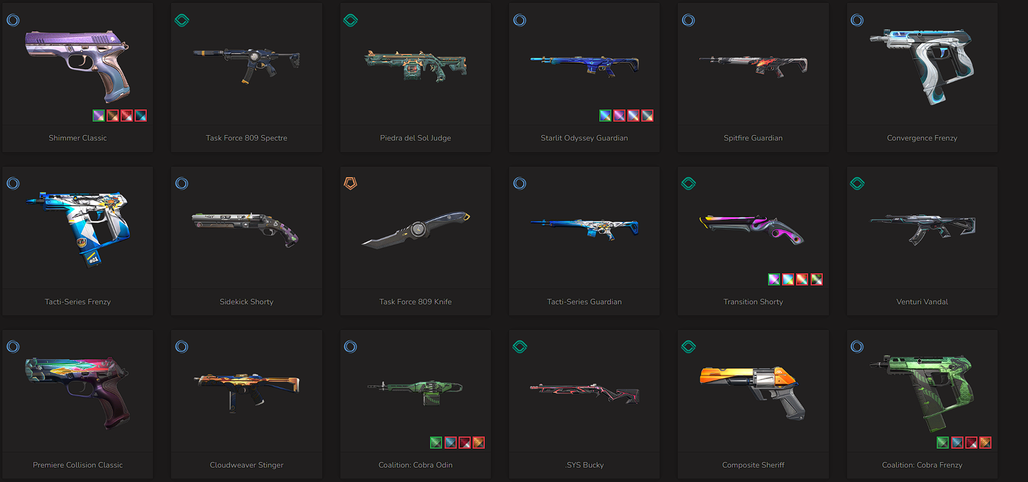Choose the green variant of Coalition: Cobra Frenzy
The width and height of the screenshot is (1028, 482).
click(x=943, y=443)
